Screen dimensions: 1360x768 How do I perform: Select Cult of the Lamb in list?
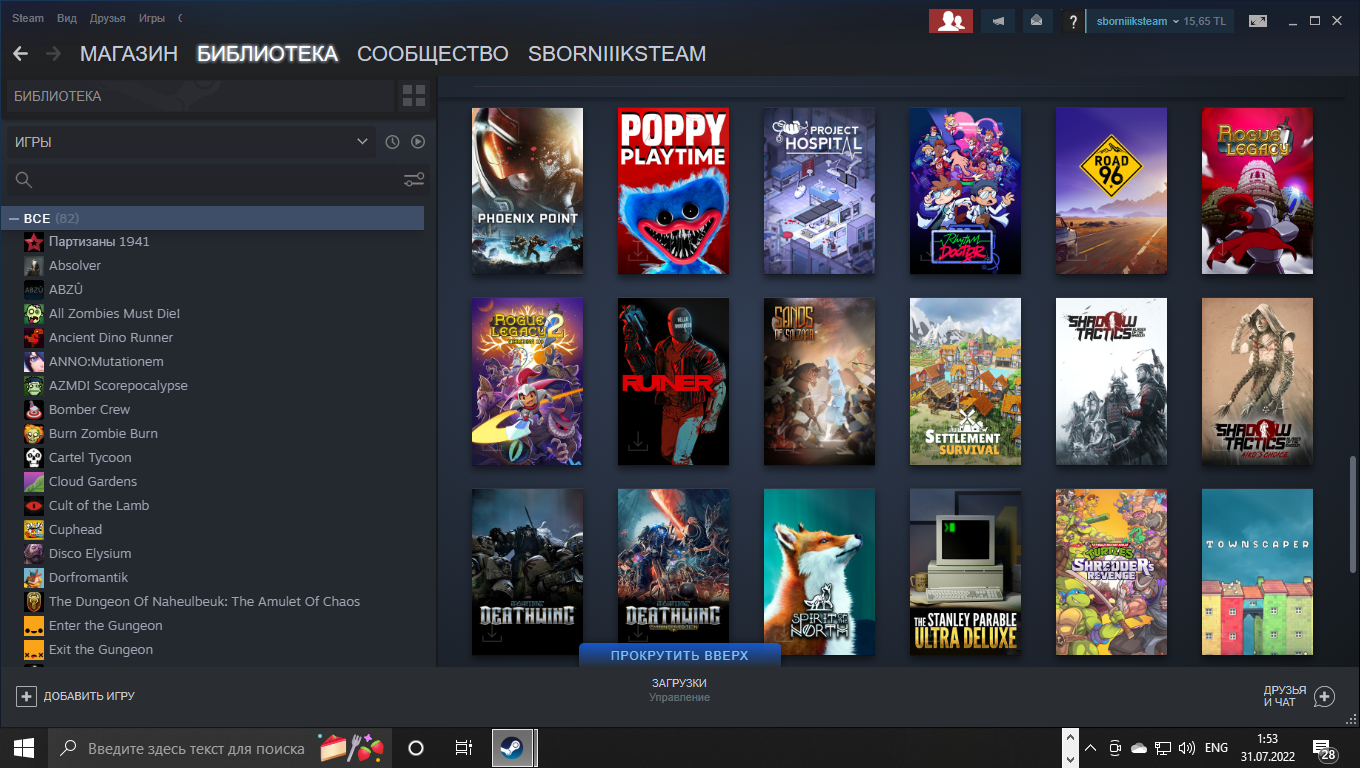click(x=99, y=505)
